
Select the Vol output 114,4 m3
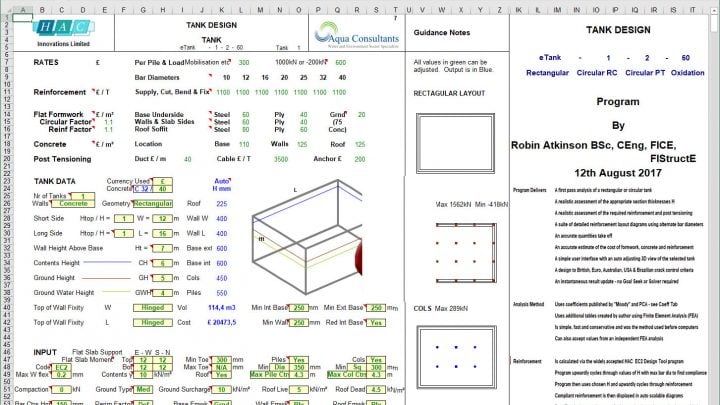[x=221, y=308]
